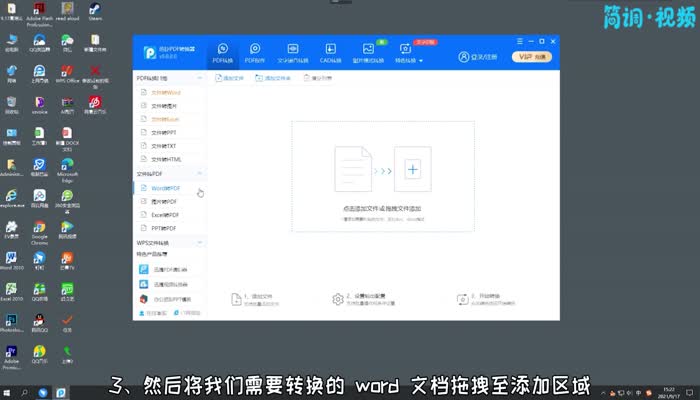Image resolution: width=700 pixels, height=400 pixels.
Task: Click the 添加文件夹 folder icon
Action: [262, 77]
